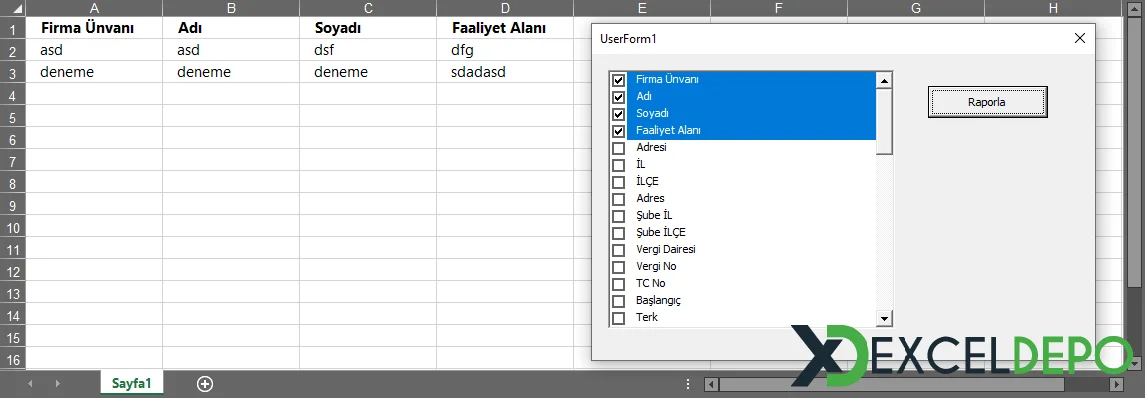Viewport: 1145px width, 398px height.
Task: Enable the Vergi Dairesi checkbox
Action: [619, 250]
